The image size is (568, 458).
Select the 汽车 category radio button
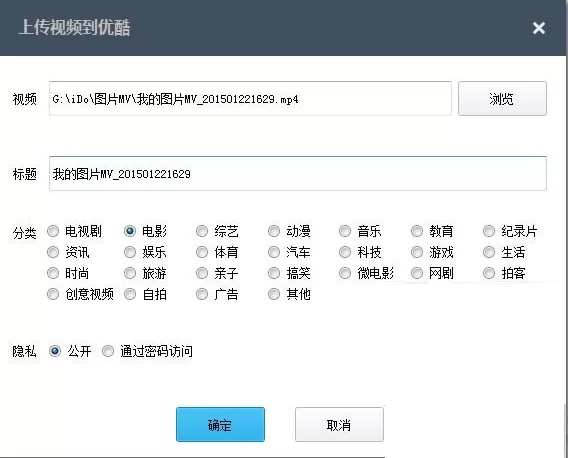point(274,252)
